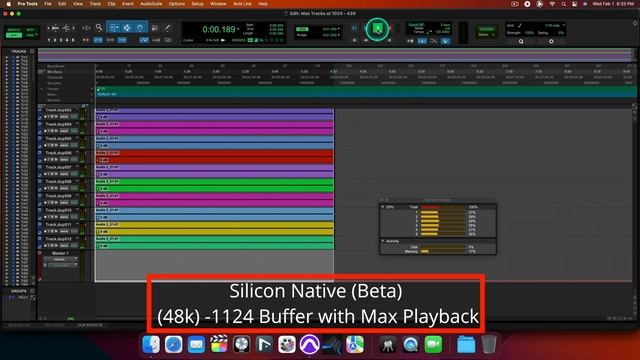Click main counter 0:00.189 display
Image resolution: width=640 pixels, height=360 pixels.
click(219, 29)
